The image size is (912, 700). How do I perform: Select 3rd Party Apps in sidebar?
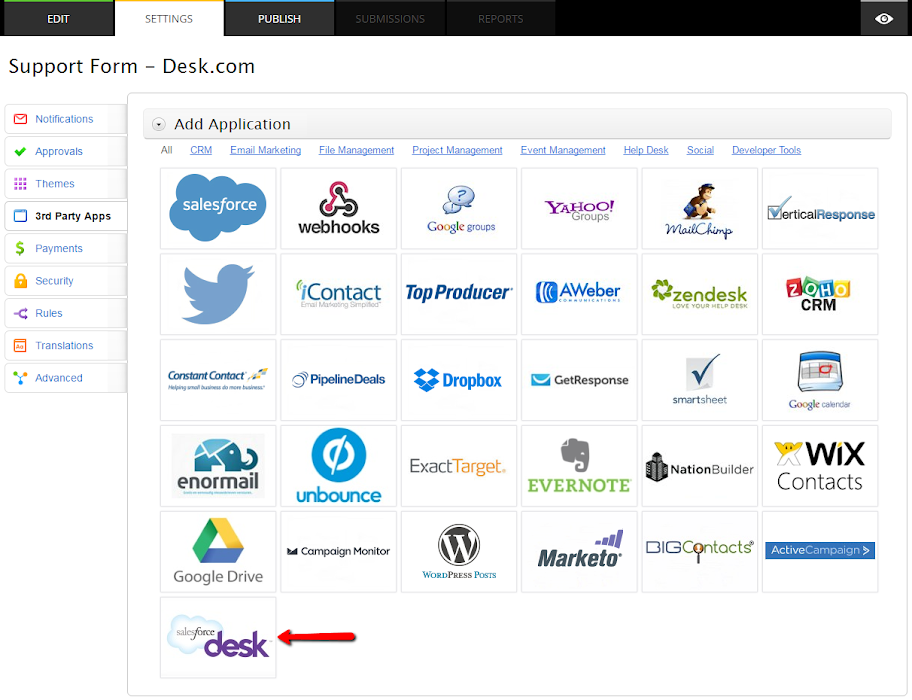tap(66, 216)
